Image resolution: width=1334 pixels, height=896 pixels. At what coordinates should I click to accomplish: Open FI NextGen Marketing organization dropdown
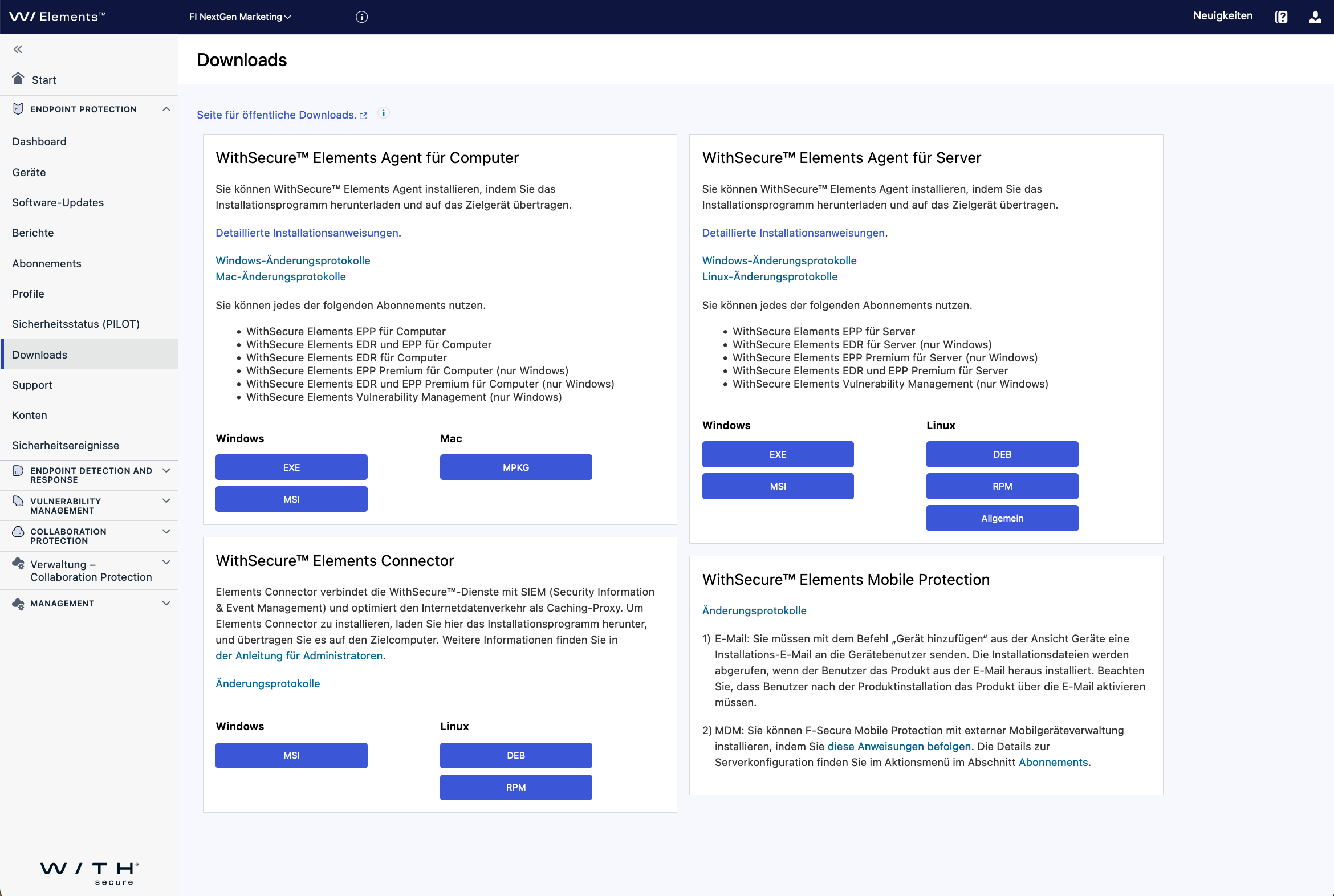tap(240, 17)
